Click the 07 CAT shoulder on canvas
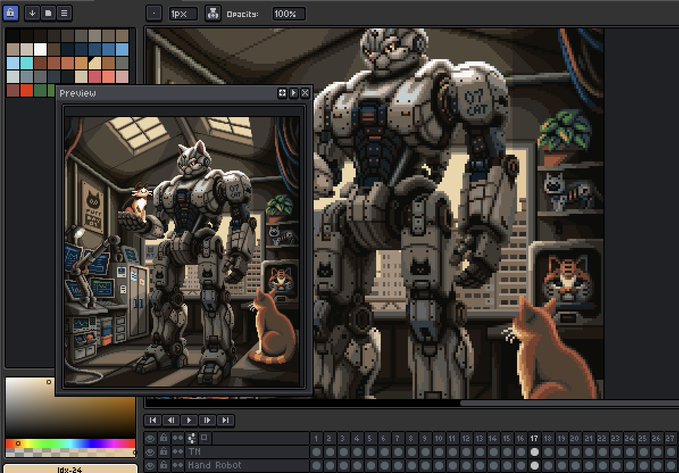 475,102
